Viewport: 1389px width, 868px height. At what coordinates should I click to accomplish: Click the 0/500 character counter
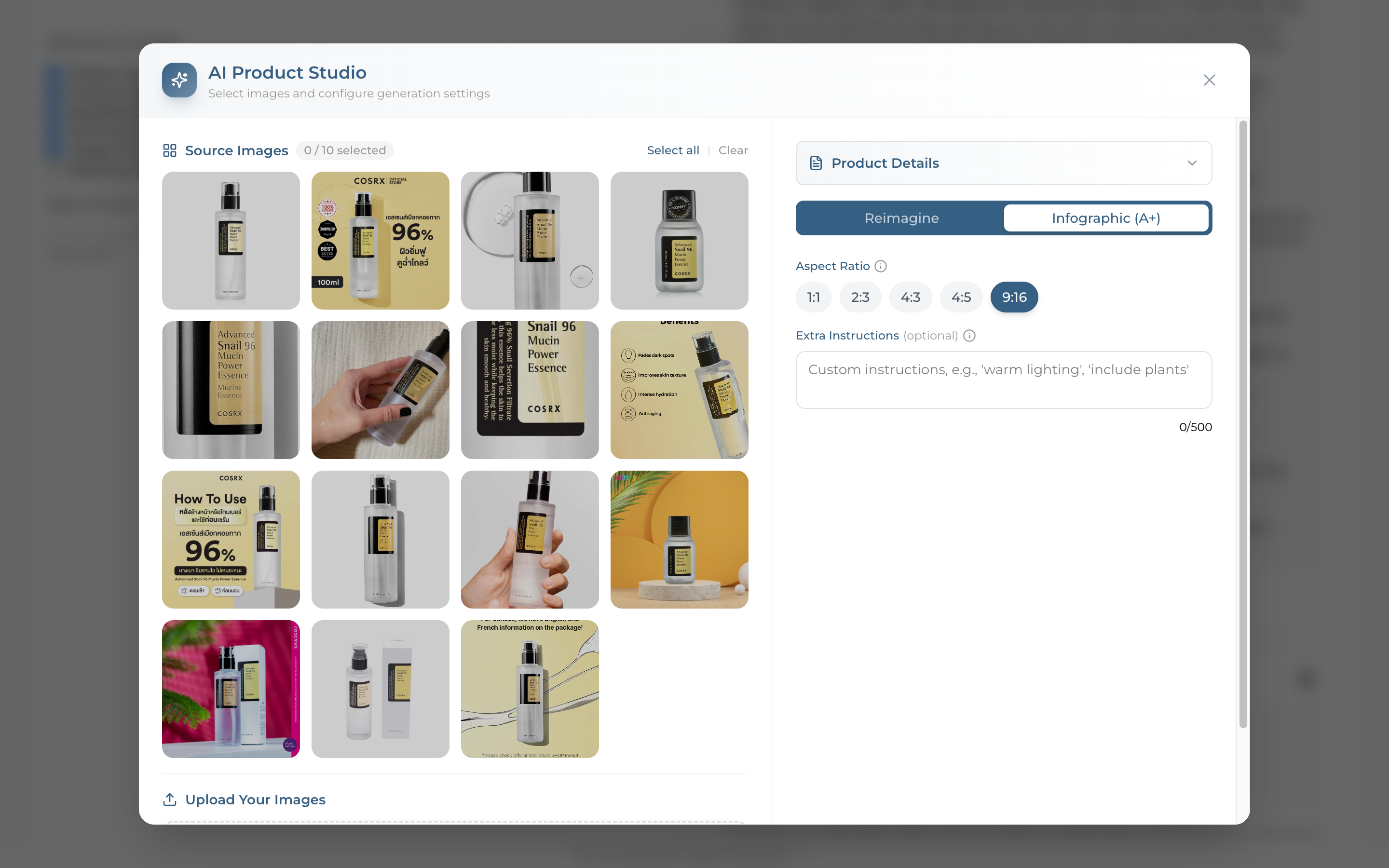(x=1196, y=427)
